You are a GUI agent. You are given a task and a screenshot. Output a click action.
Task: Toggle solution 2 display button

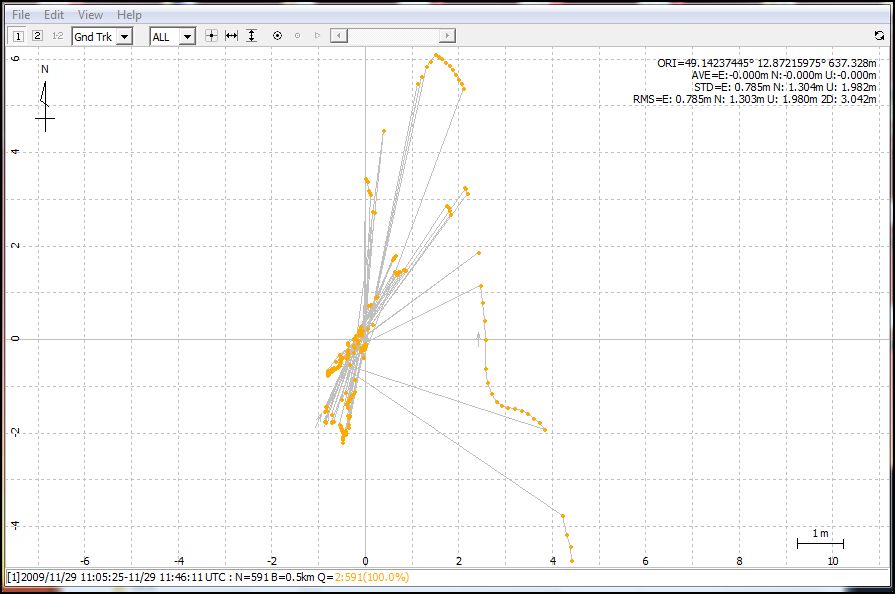37,36
